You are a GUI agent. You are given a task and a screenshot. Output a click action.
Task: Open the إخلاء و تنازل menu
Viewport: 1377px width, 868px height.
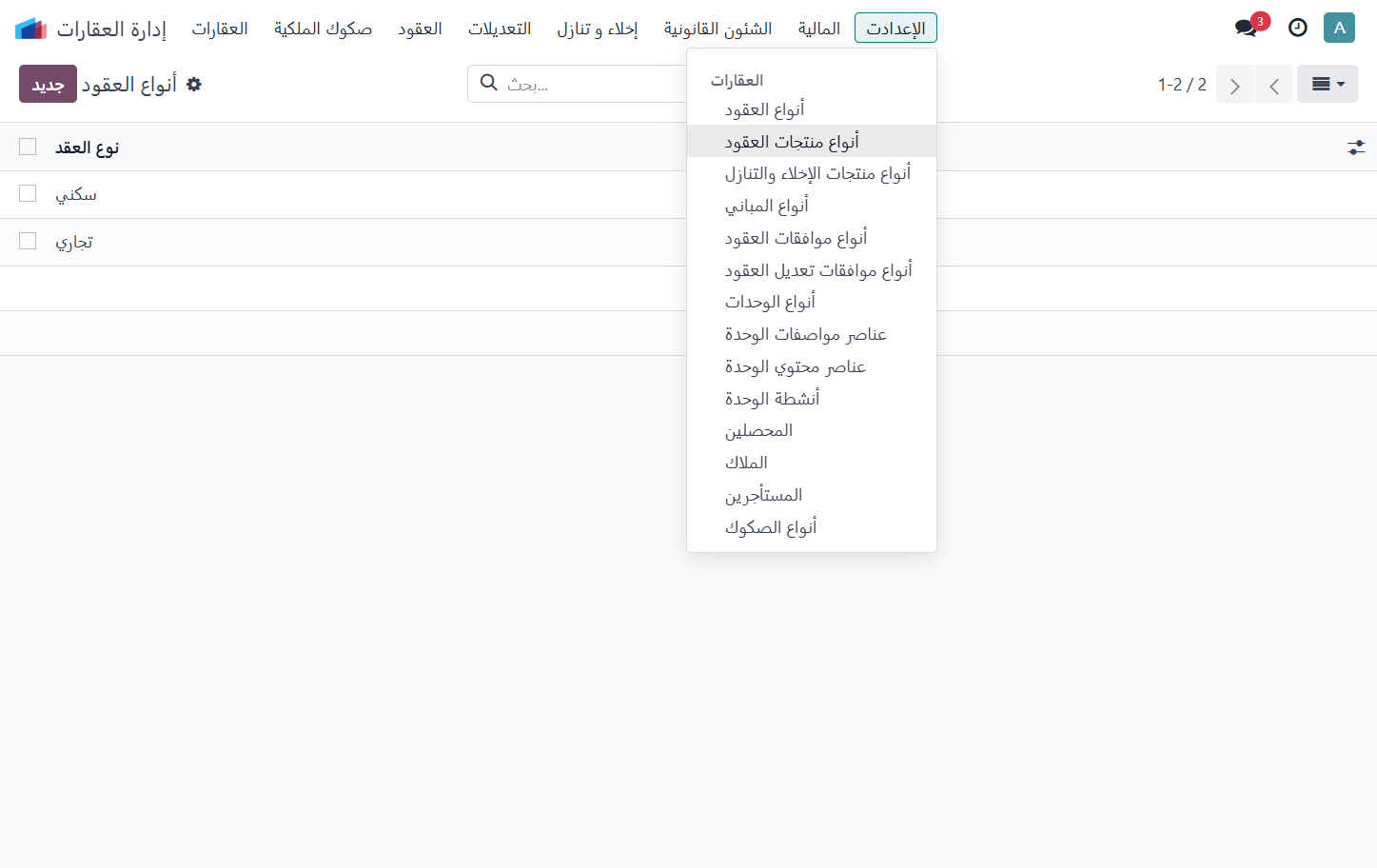tap(598, 28)
